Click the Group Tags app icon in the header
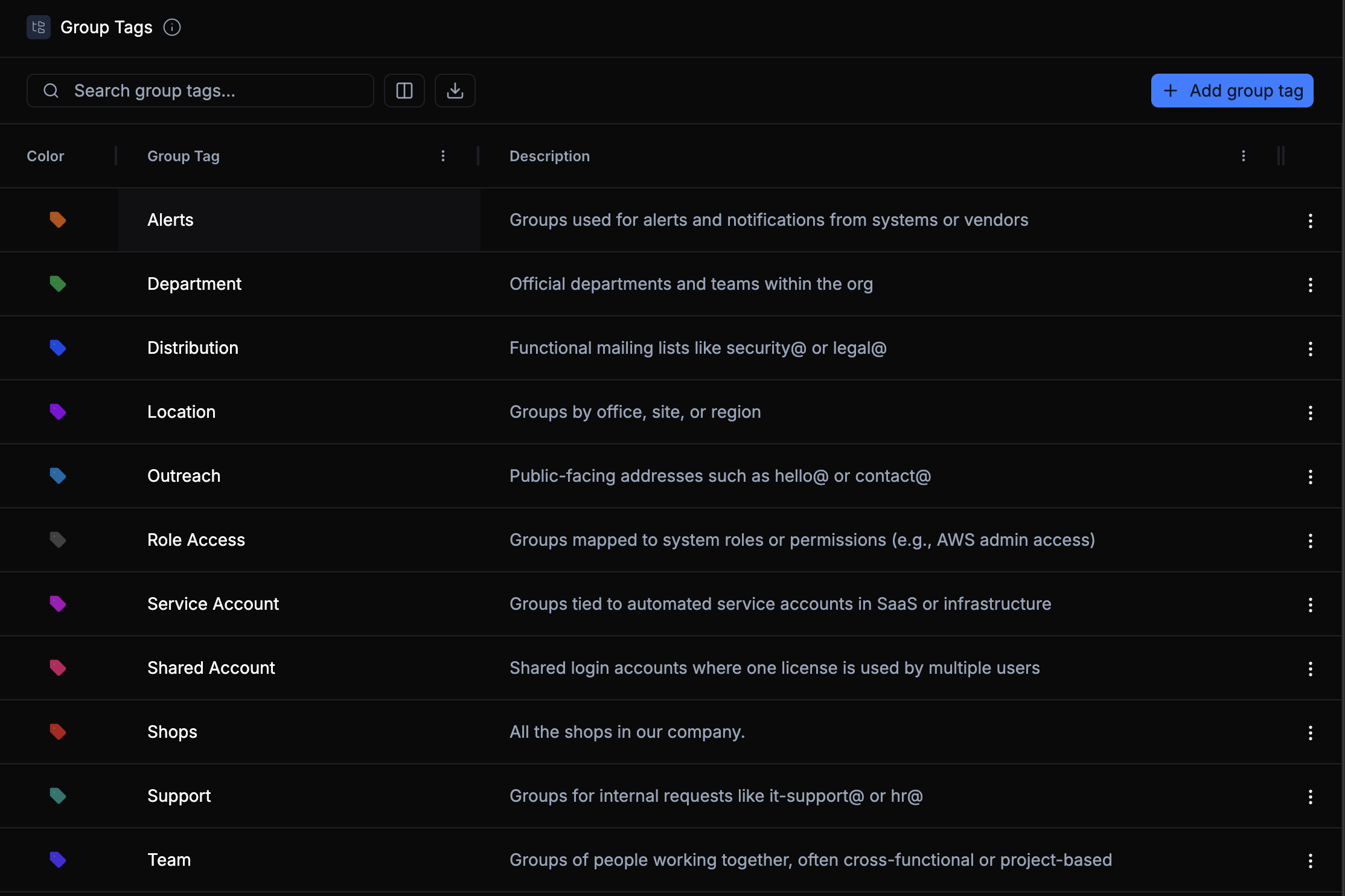This screenshot has width=1345, height=896. 38,27
